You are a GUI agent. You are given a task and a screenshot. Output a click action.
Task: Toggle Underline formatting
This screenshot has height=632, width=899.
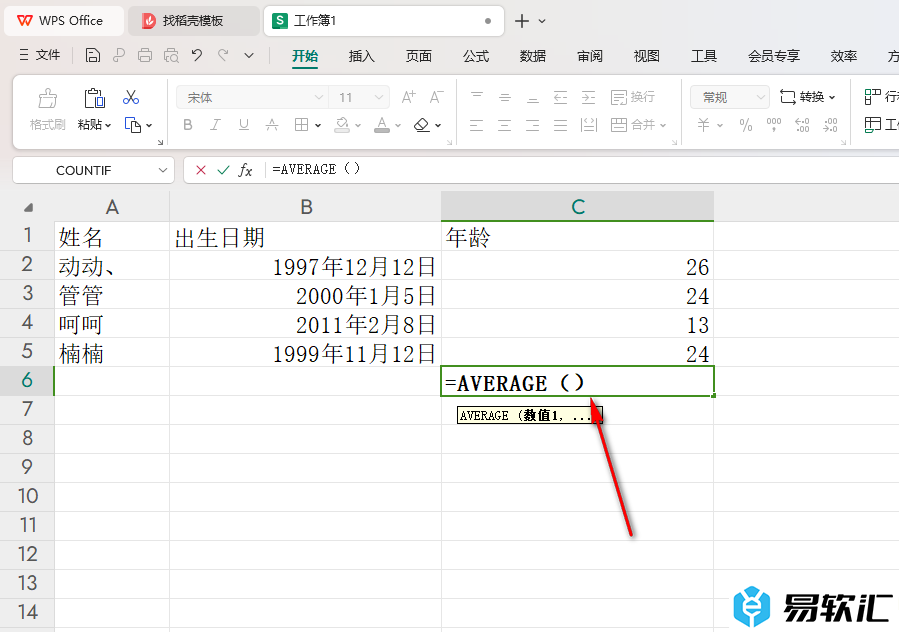coord(244,124)
